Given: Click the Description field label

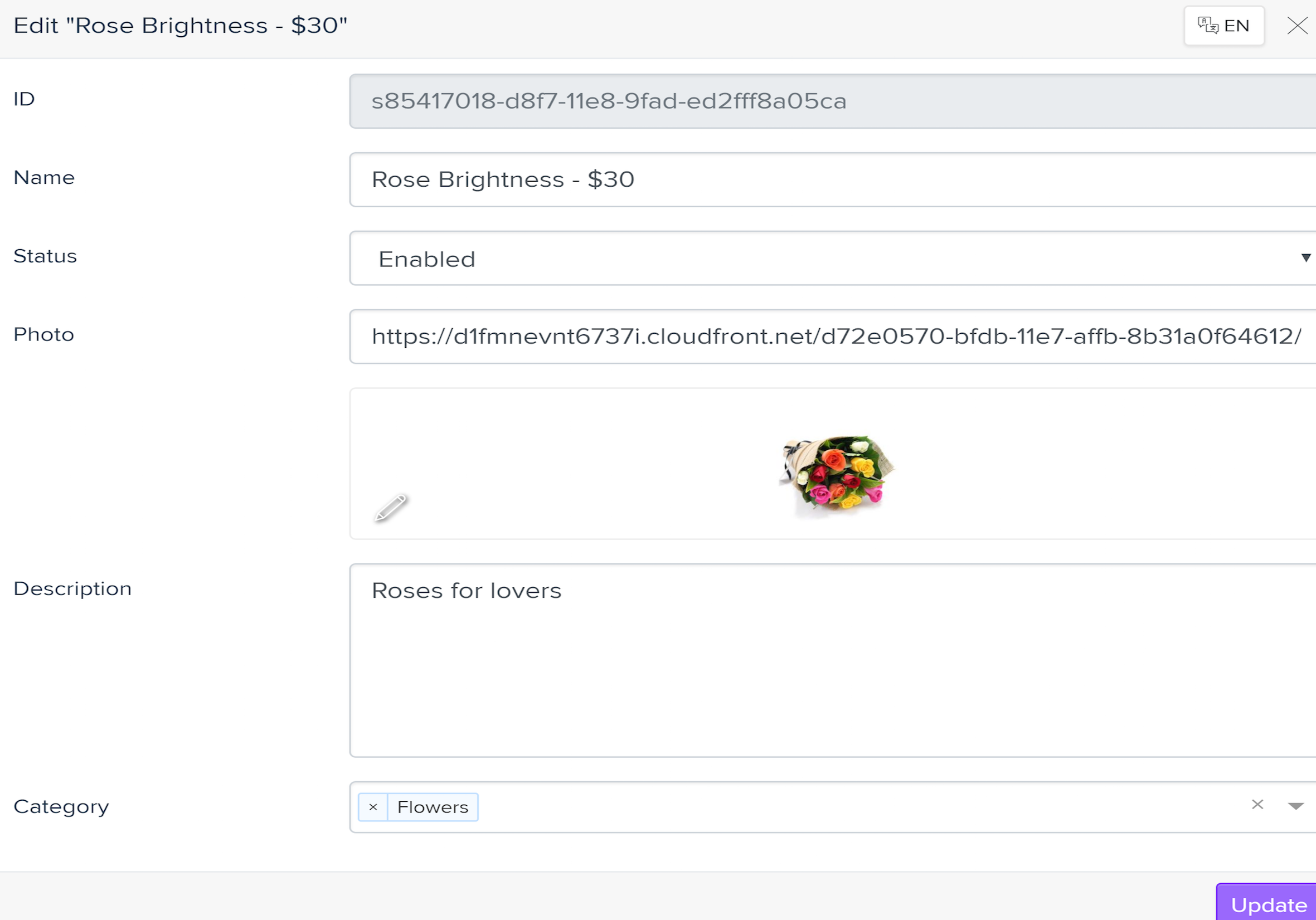Looking at the screenshot, I should [x=73, y=589].
